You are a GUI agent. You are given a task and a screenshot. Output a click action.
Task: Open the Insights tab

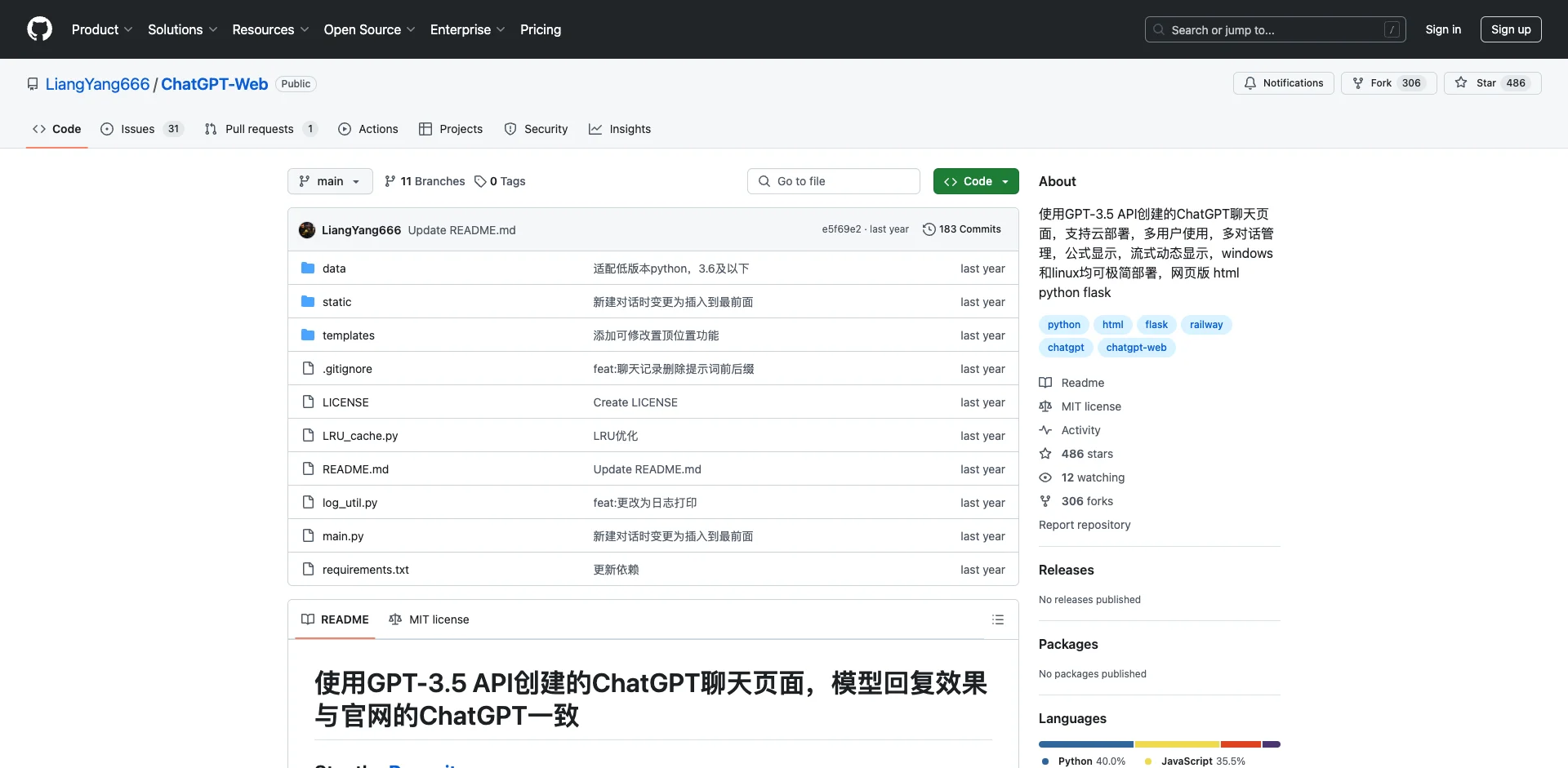620,129
